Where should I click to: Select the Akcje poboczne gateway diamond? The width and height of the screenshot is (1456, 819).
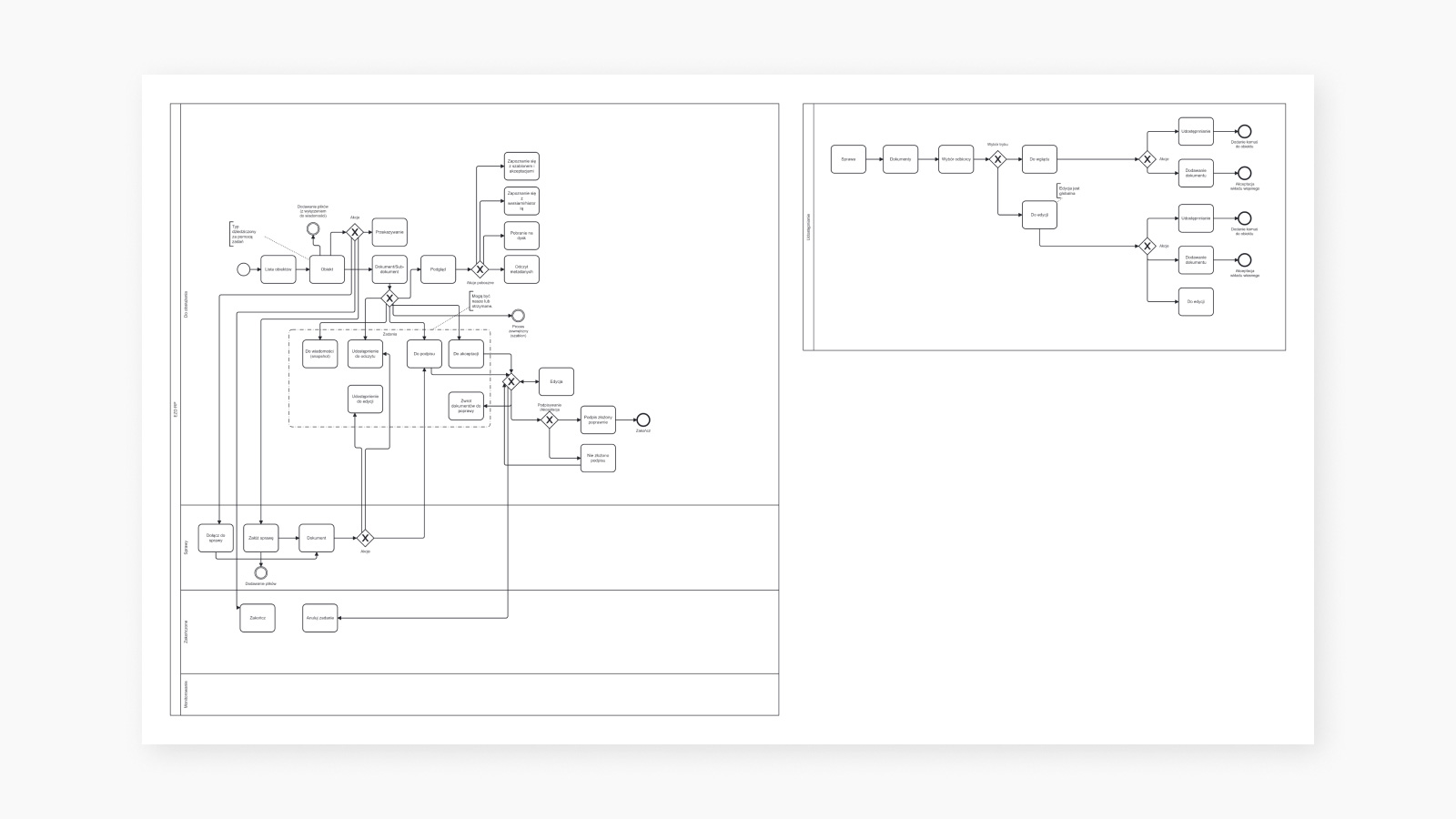(x=480, y=269)
